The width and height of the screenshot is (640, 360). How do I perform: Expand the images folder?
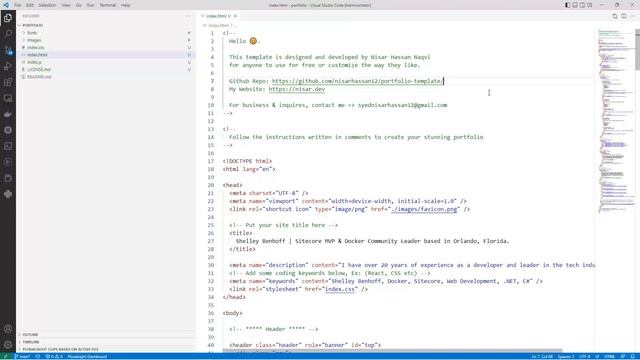click(106, 40)
